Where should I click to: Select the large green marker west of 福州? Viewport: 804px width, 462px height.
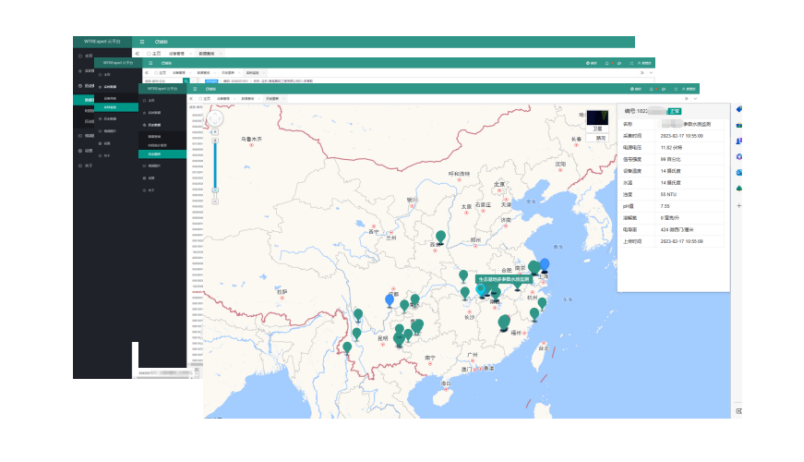(504, 323)
